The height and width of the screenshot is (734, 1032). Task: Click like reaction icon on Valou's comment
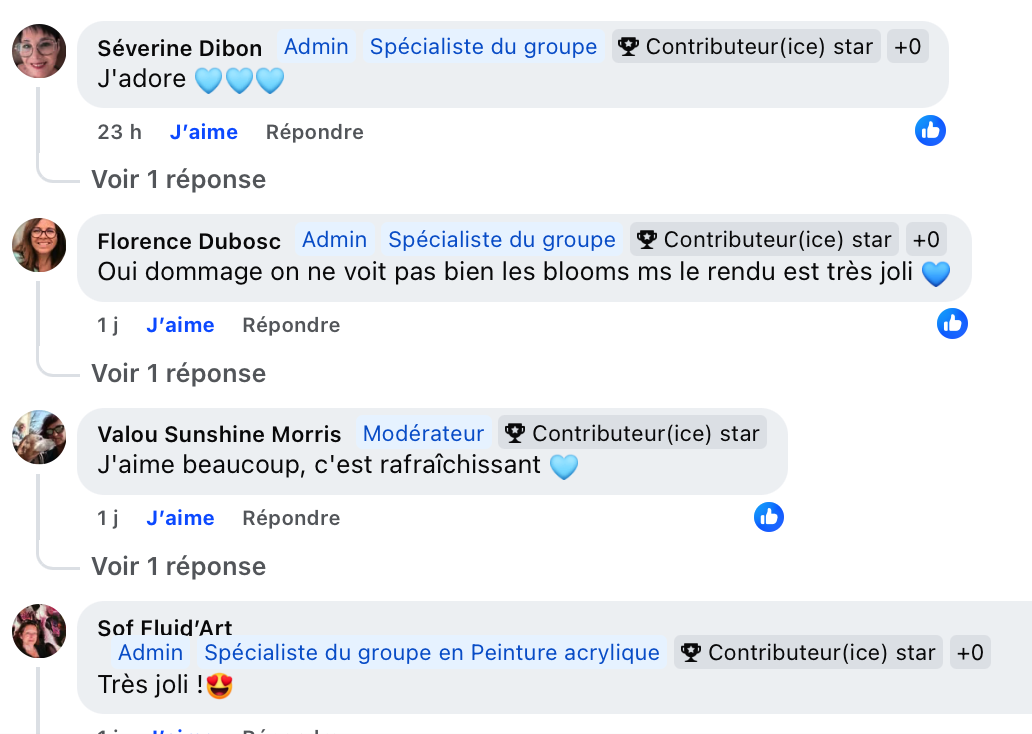pyautogui.click(x=768, y=516)
